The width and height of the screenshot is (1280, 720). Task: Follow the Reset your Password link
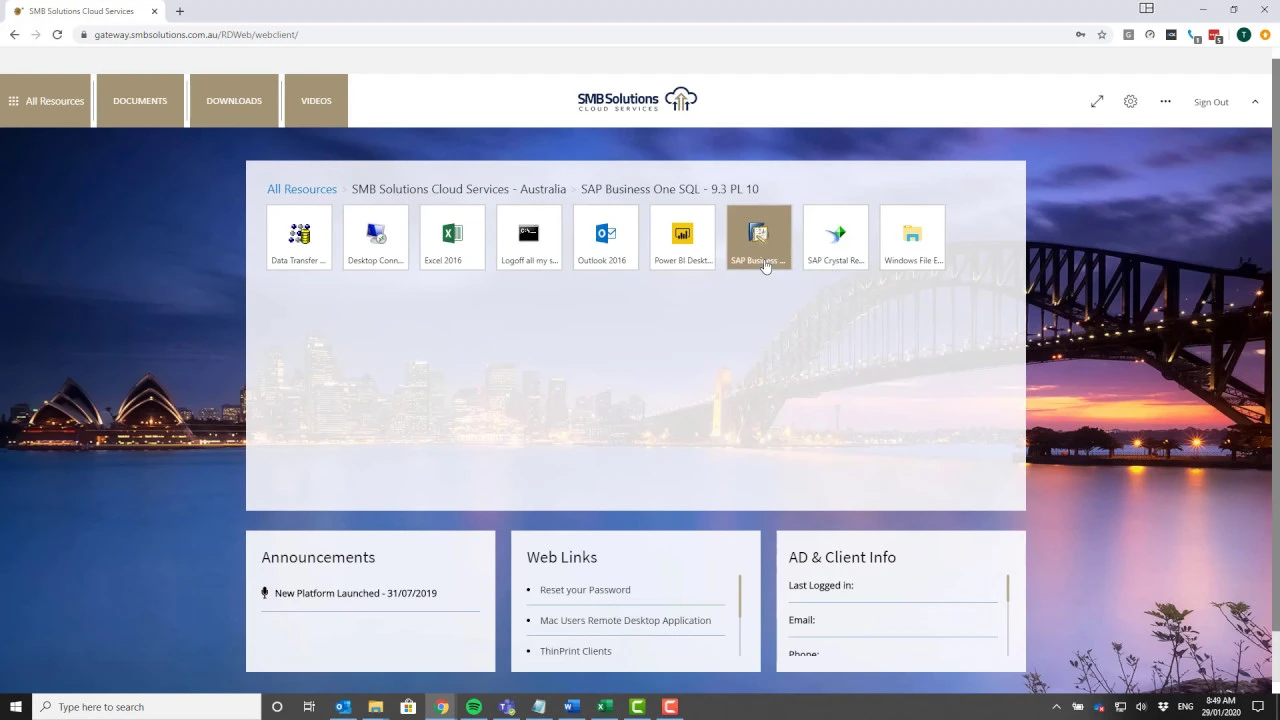click(x=585, y=590)
